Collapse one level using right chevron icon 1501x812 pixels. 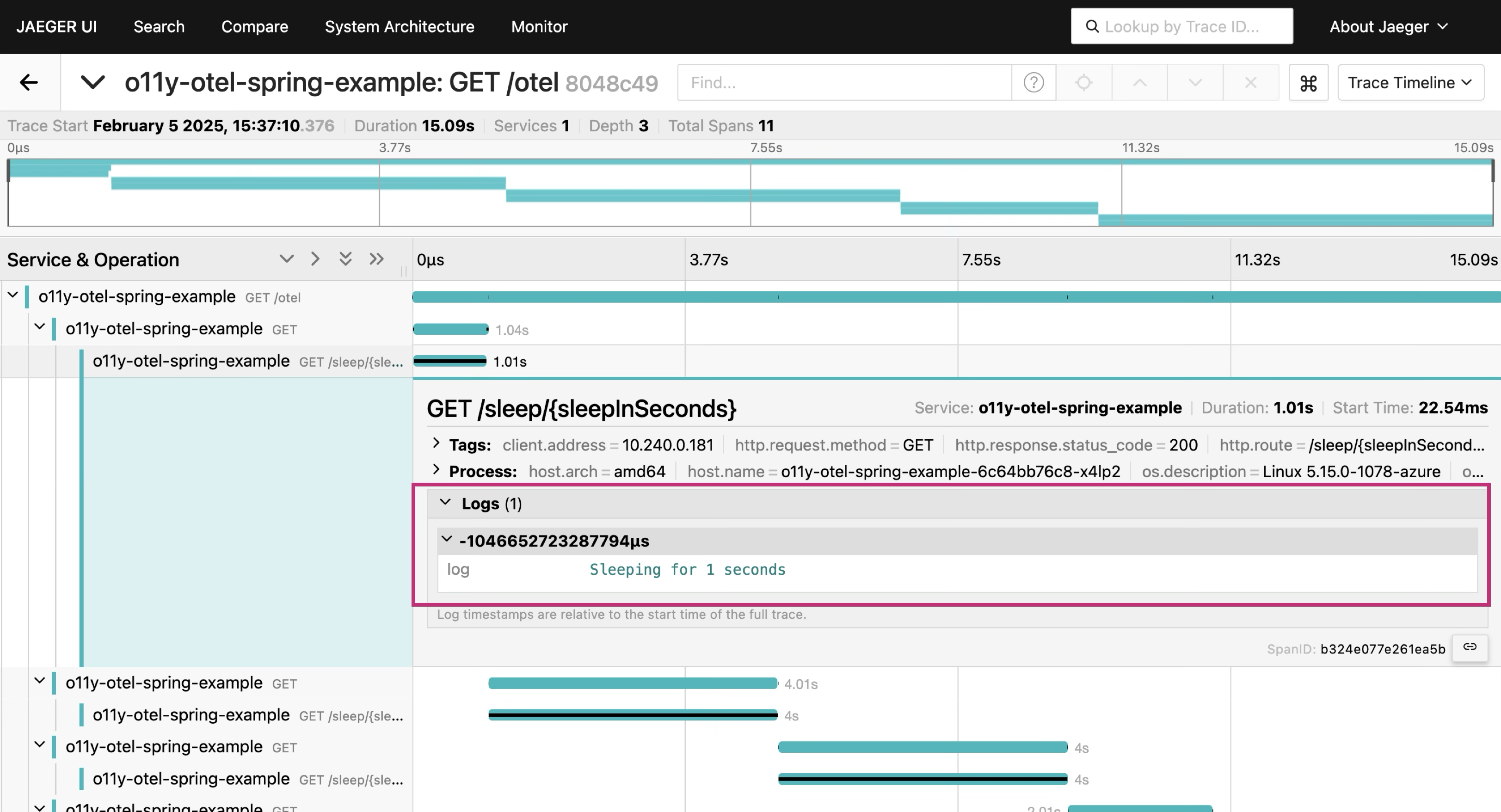click(x=315, y=258)
